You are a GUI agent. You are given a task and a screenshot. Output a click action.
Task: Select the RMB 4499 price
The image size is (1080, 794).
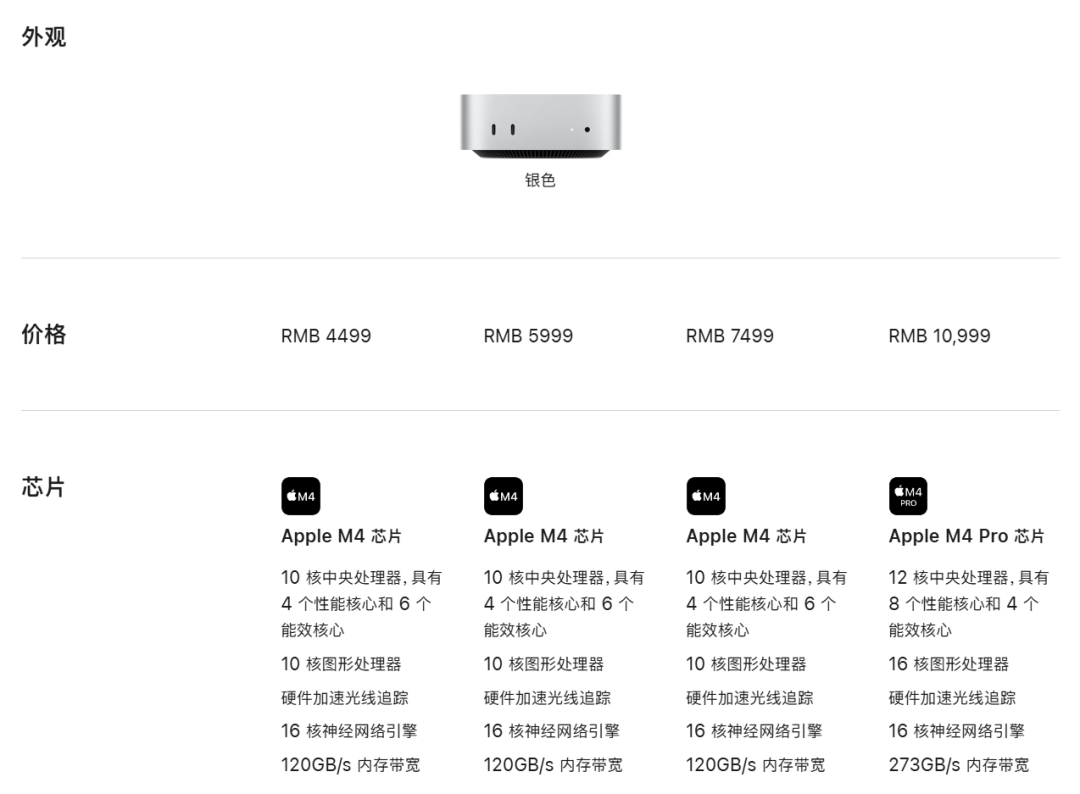click(x=326, y=336)
